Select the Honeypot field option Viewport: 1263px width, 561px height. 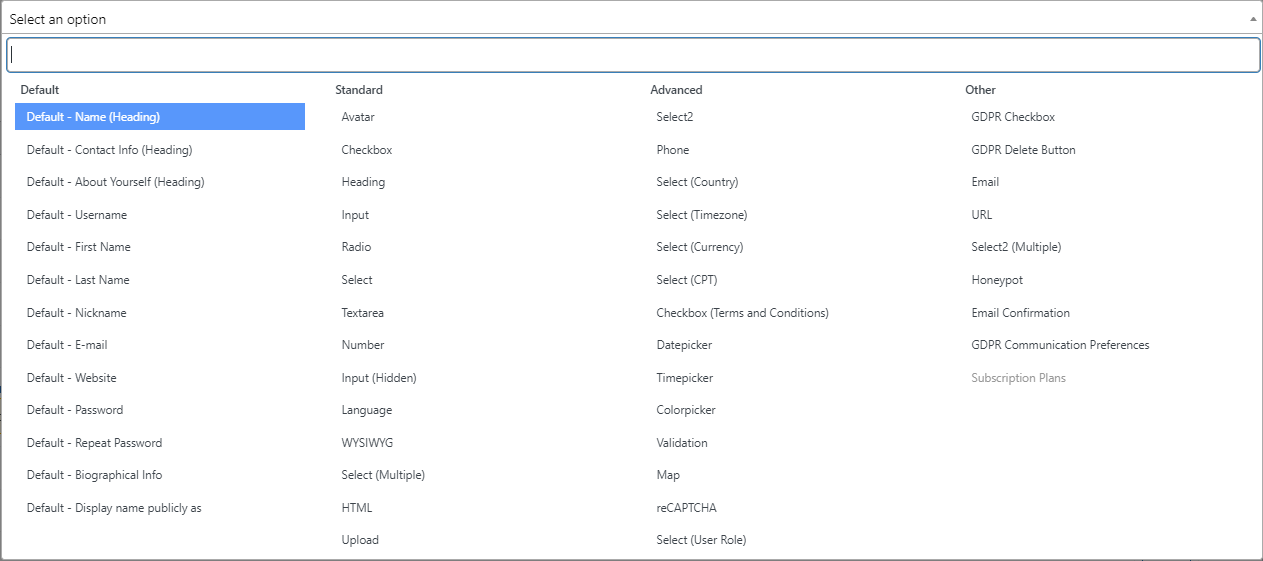point(1105,280)
